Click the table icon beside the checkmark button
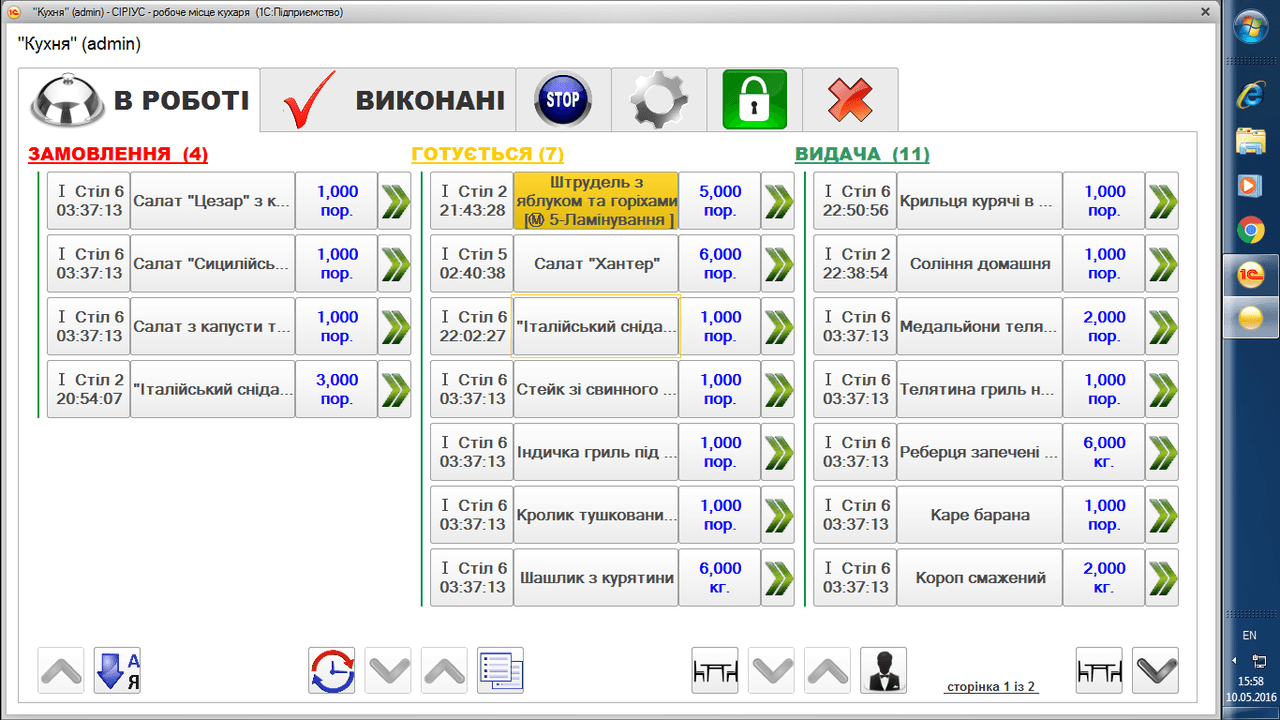Viewport: 1280px width, 720px height. 1099,670
